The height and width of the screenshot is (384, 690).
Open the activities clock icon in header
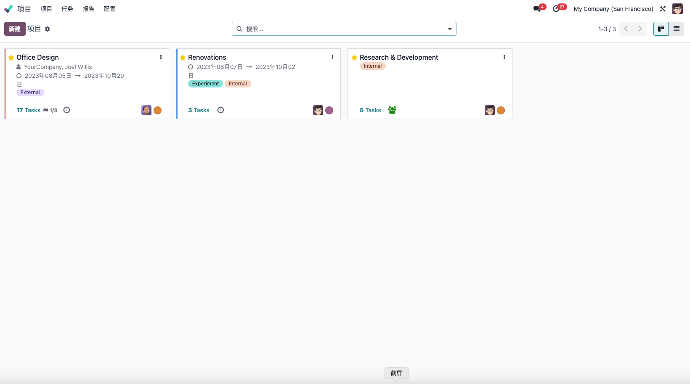coord(556,9)
